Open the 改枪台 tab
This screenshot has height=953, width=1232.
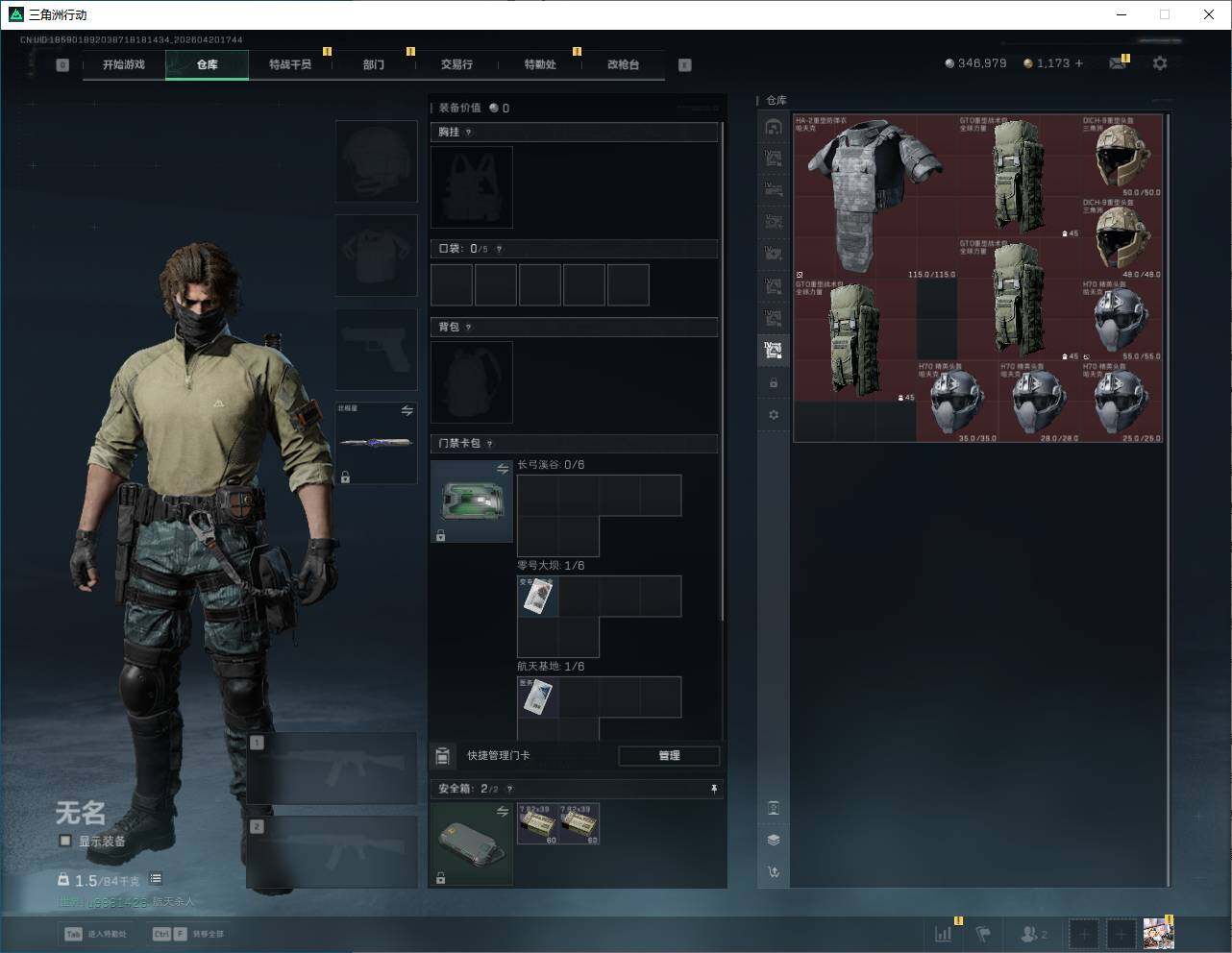[623, 64]
